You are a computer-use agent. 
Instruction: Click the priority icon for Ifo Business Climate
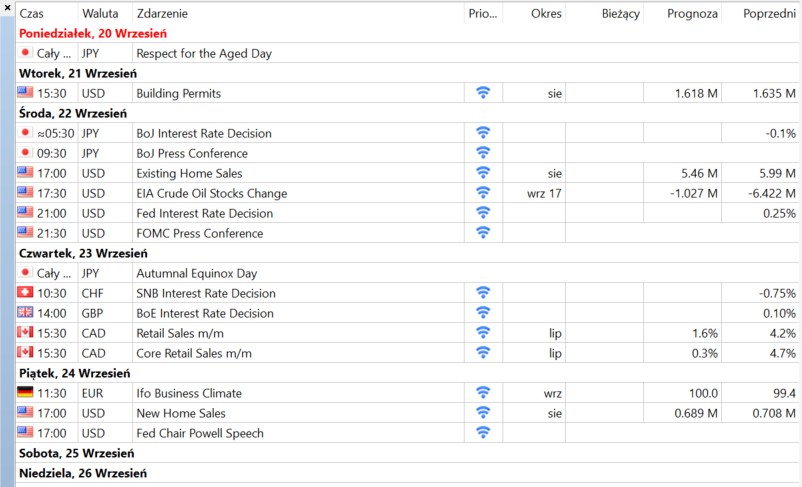[483, 392]
